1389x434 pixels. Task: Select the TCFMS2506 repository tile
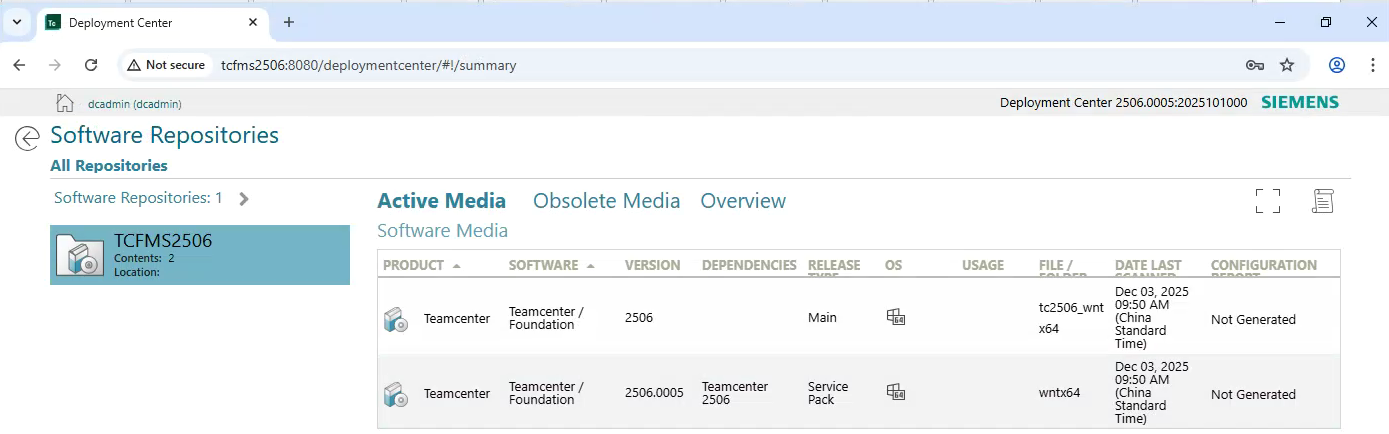200,254
